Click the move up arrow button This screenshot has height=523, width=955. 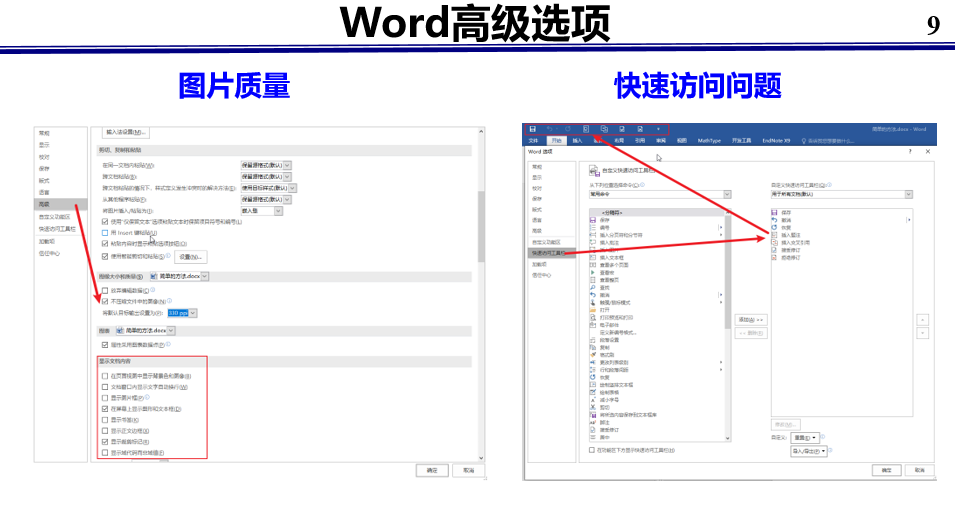click(x=923, y=320)
